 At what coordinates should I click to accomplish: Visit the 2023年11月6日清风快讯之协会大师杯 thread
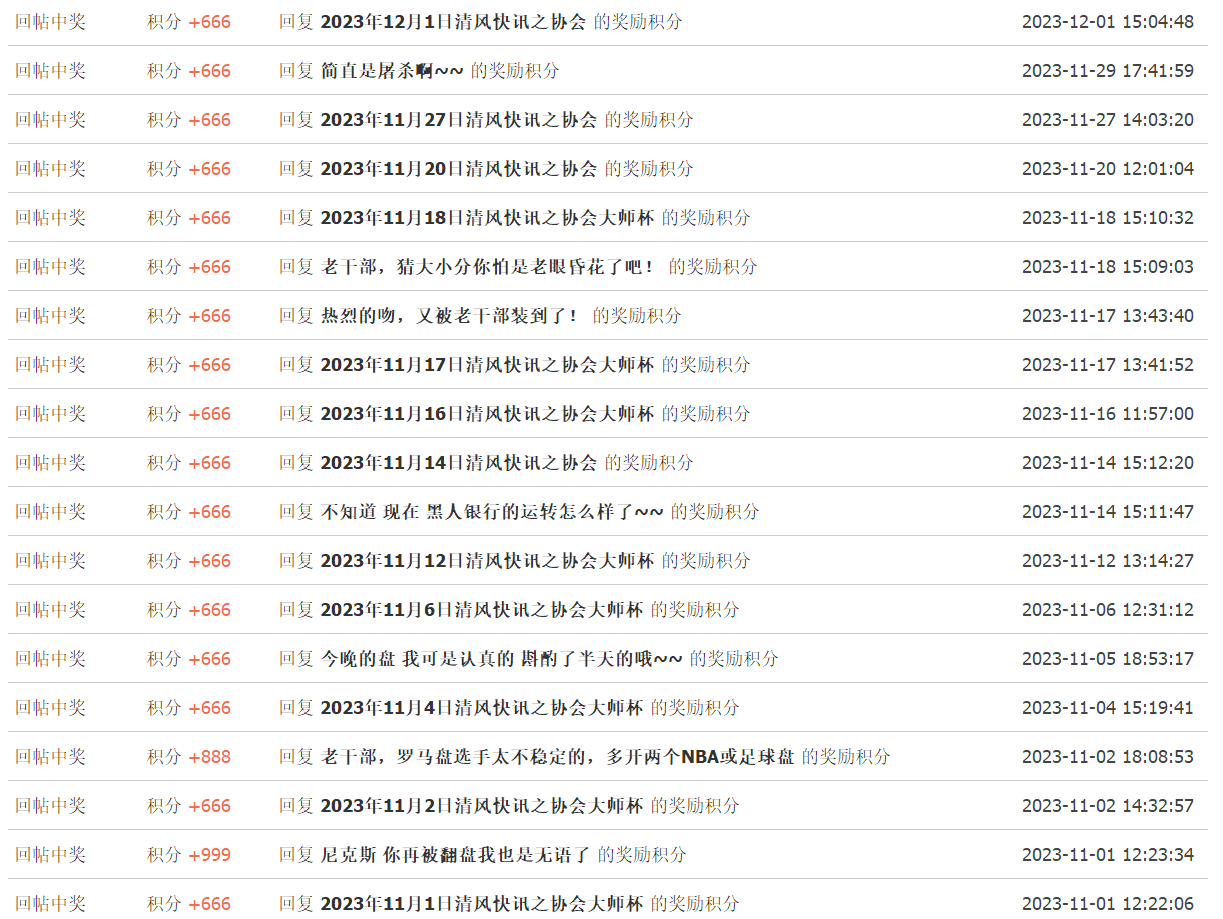[481, 610]
